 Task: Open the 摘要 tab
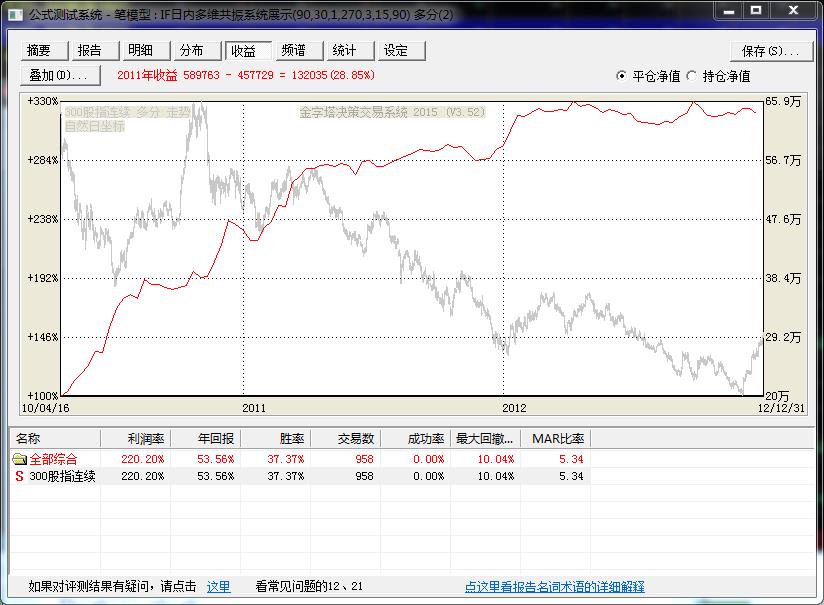[45, 50]
